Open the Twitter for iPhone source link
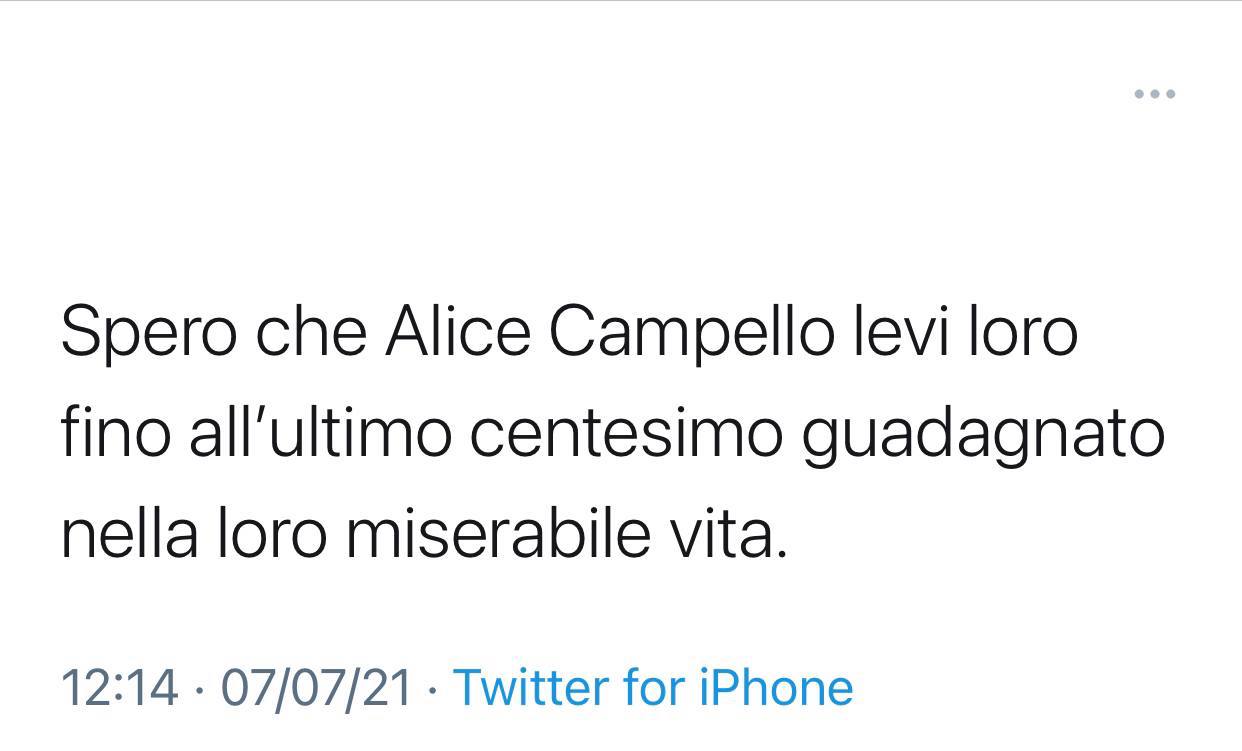 tap(653, 688)
